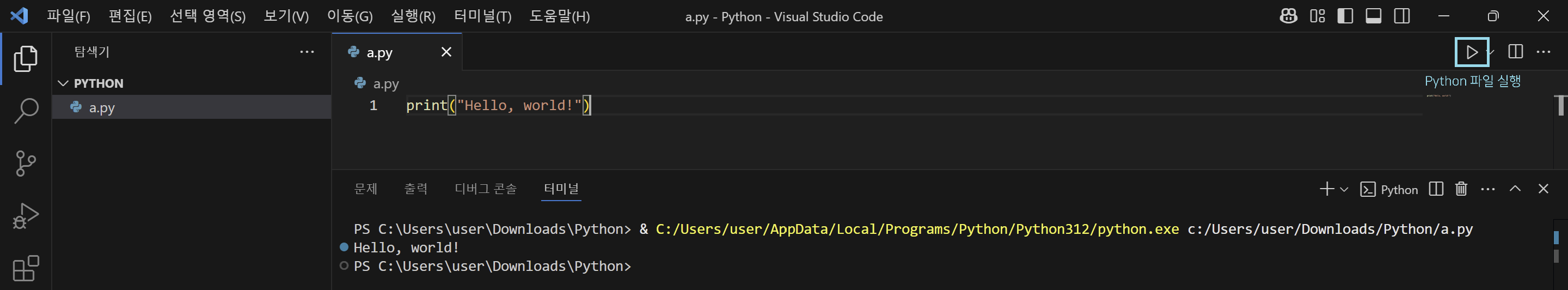
Task: Open the Search view in activity bar
Action: point(26,111)
